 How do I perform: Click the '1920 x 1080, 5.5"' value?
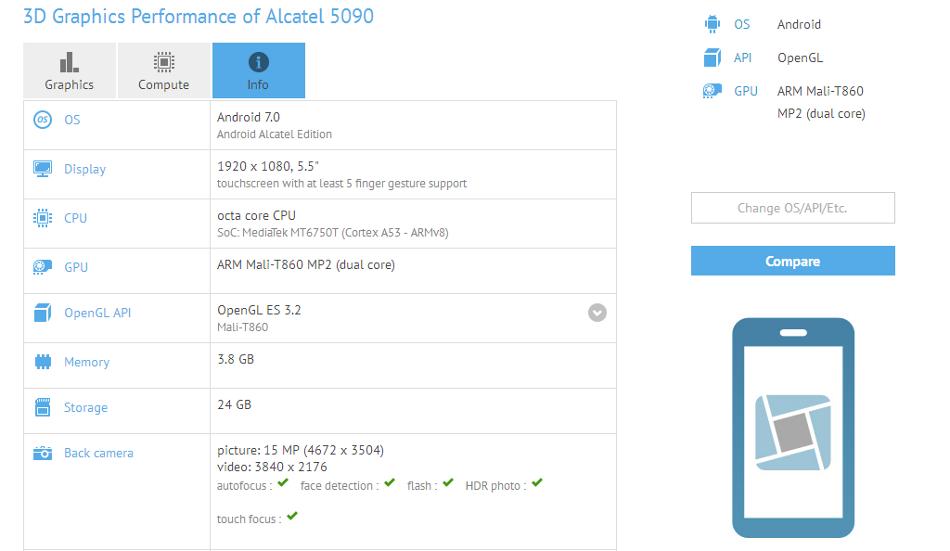click(268, 166)
